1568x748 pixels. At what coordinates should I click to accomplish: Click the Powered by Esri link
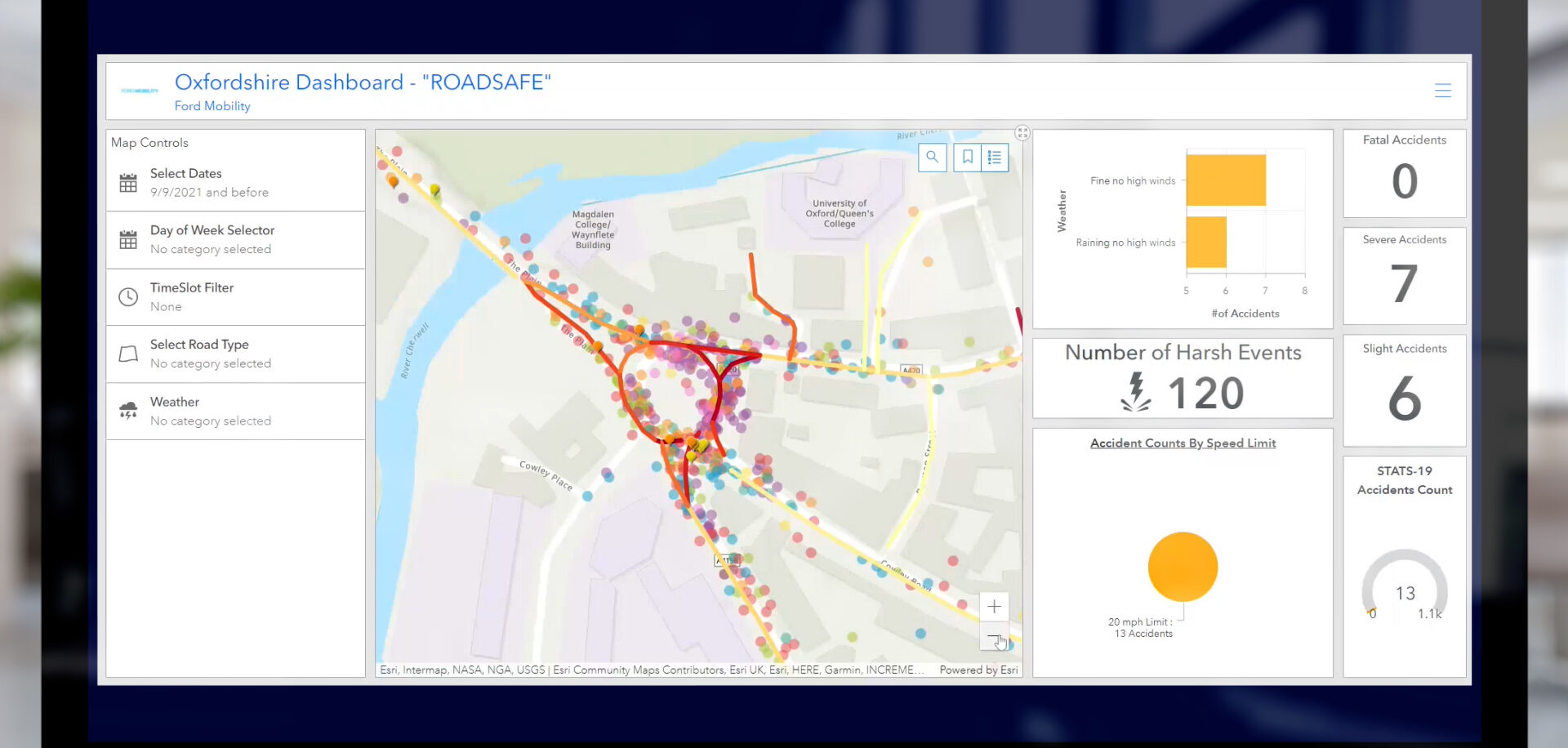(x=978, y=670)
